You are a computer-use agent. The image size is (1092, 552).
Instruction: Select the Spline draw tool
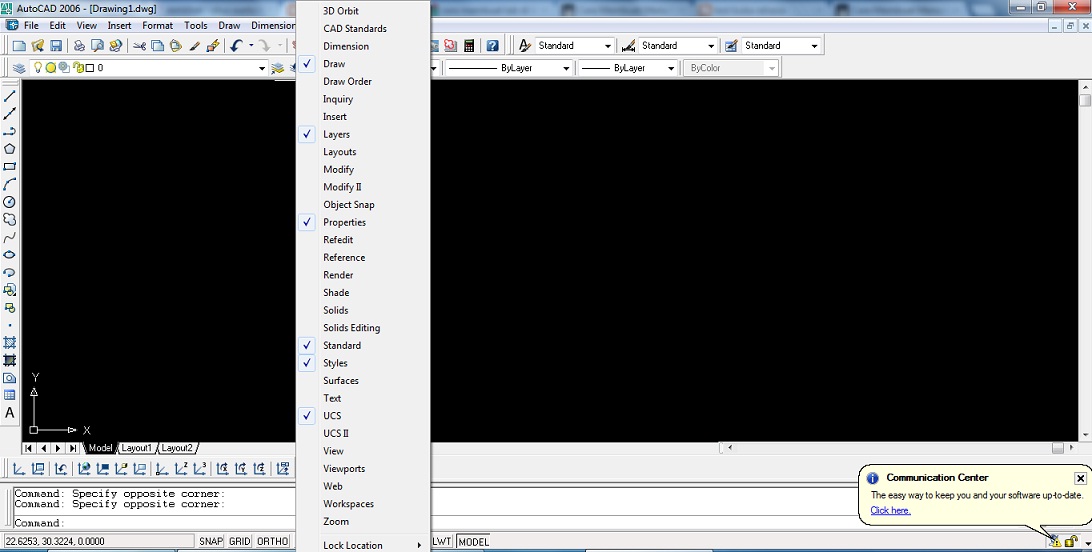click(x=10, y=237)
